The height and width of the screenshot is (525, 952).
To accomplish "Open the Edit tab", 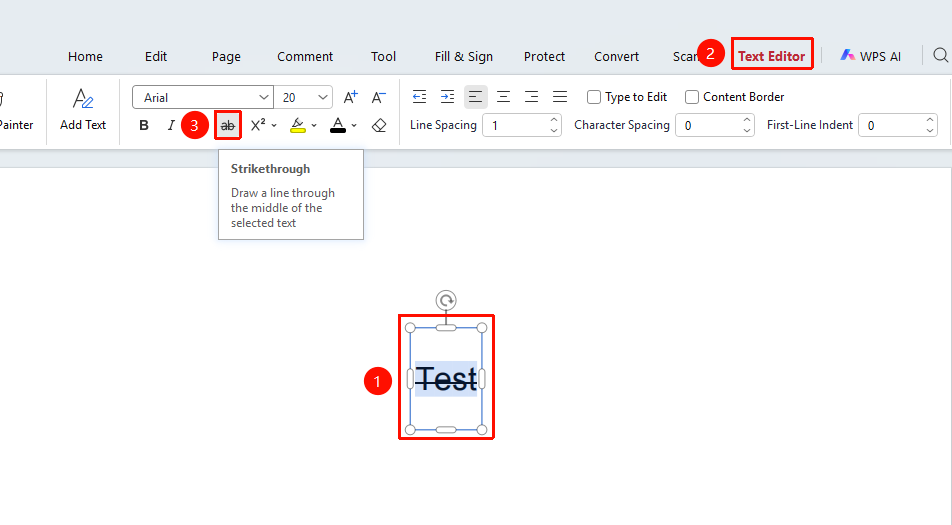I will pos(156,56).
